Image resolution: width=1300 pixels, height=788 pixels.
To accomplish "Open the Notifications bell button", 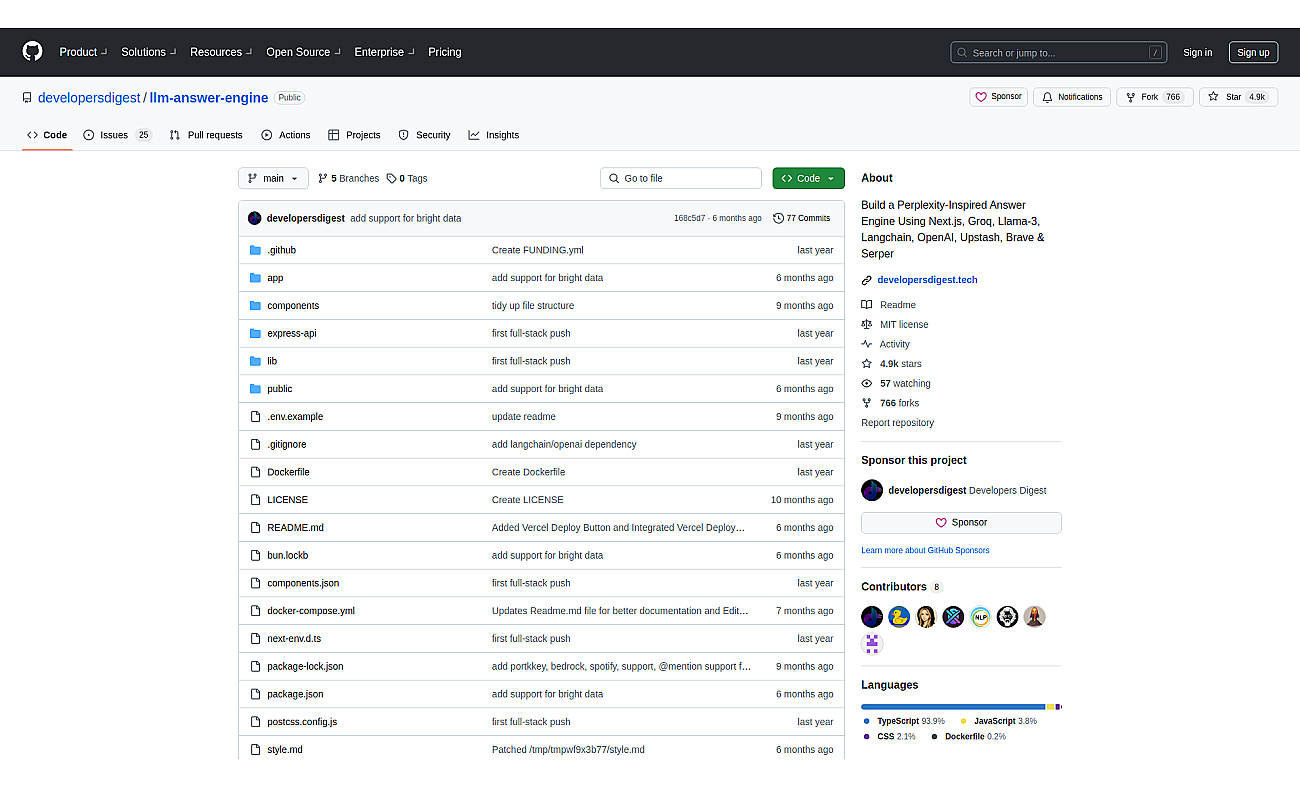I will (1072, 97).
